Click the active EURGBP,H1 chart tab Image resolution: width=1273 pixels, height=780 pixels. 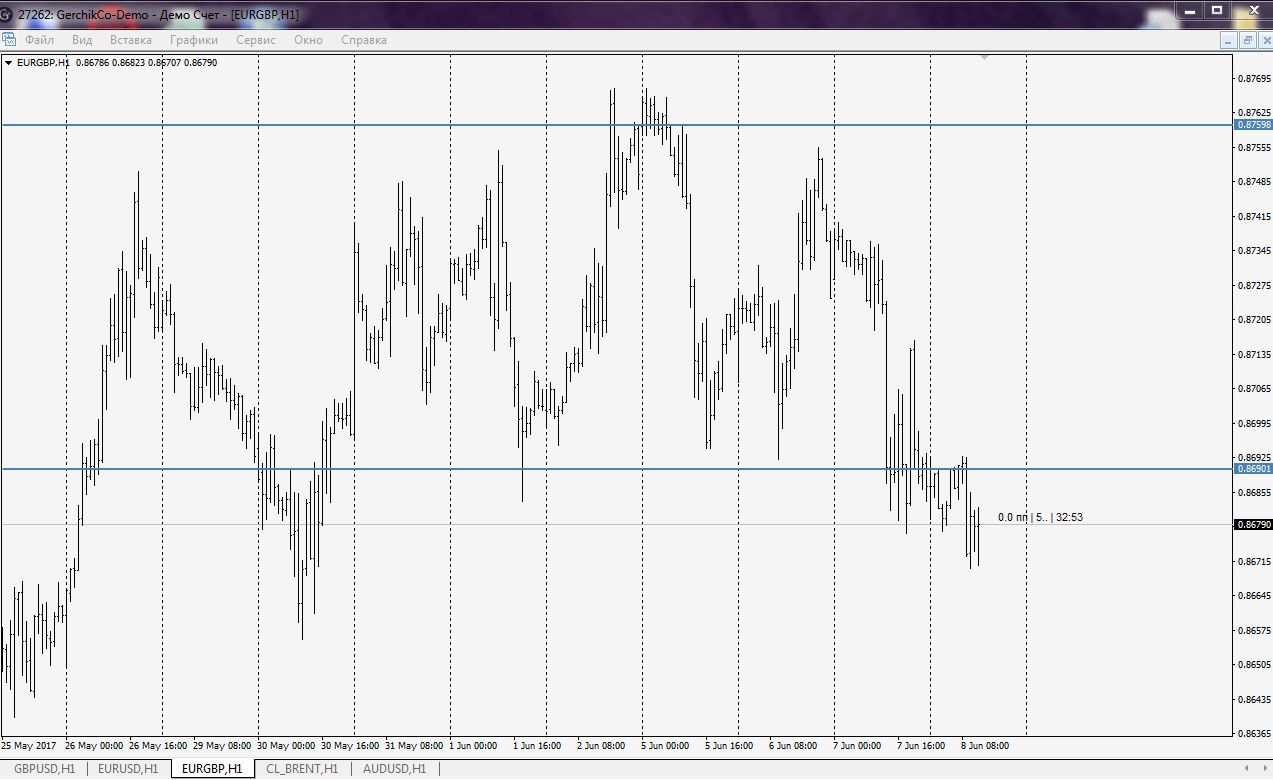point(211,769)
